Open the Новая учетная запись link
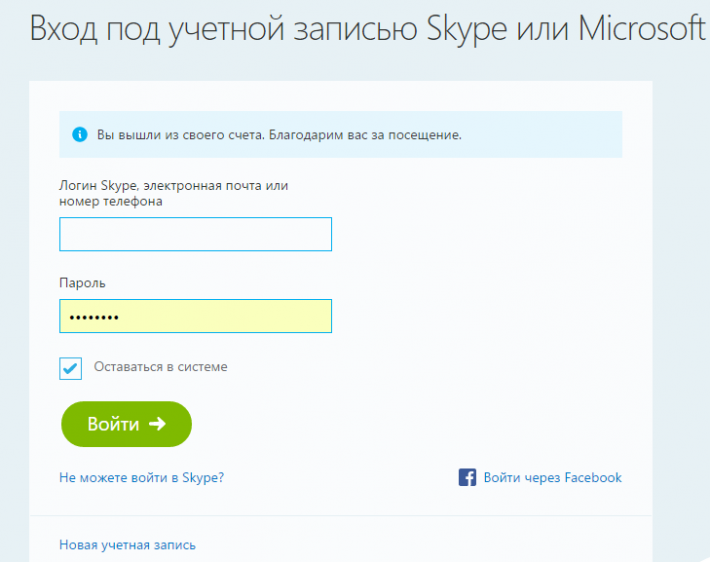The image size is (710, 562). [x=127, y=545]
